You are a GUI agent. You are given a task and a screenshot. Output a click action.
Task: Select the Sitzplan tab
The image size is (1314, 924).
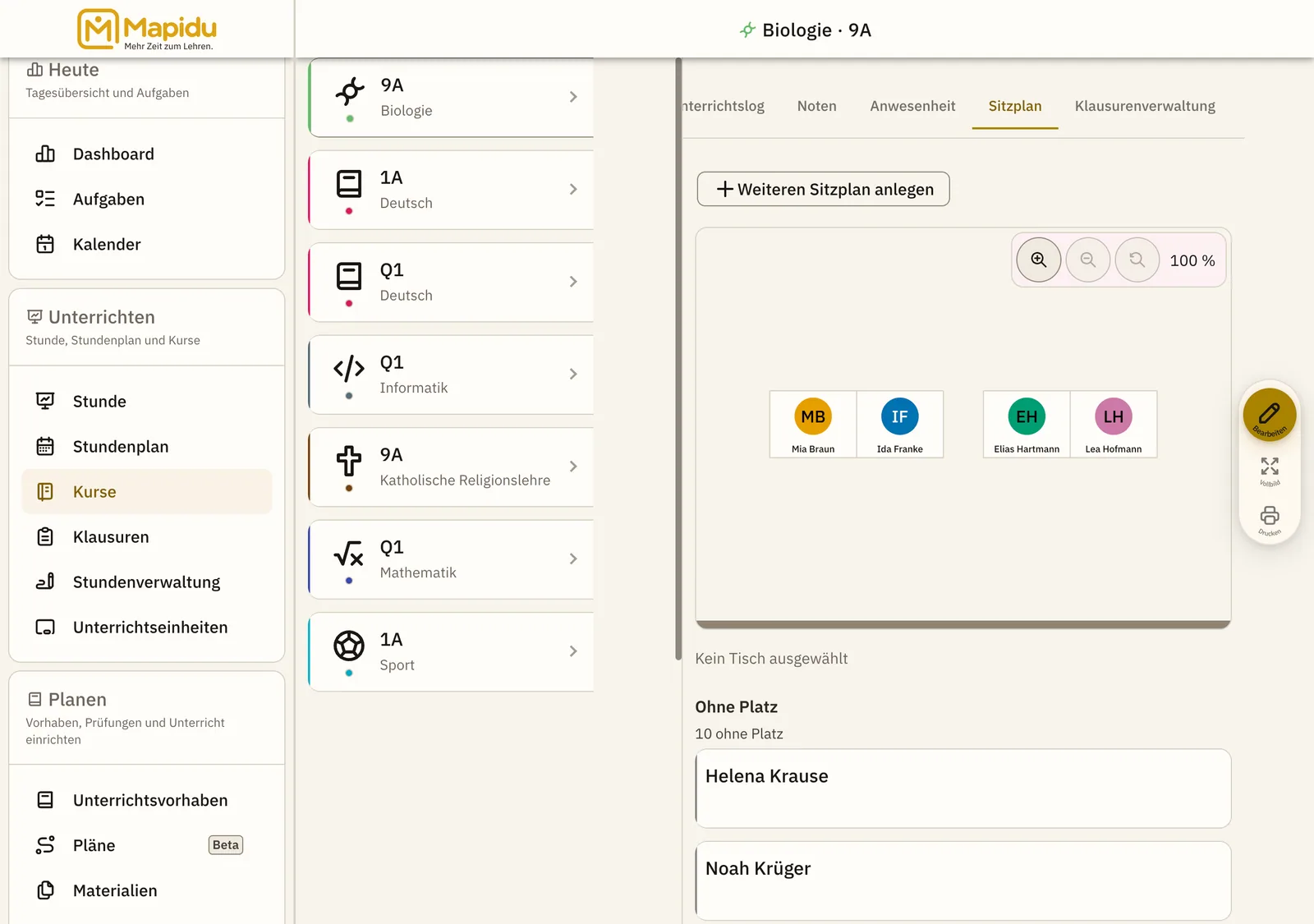pos(1015,107)
